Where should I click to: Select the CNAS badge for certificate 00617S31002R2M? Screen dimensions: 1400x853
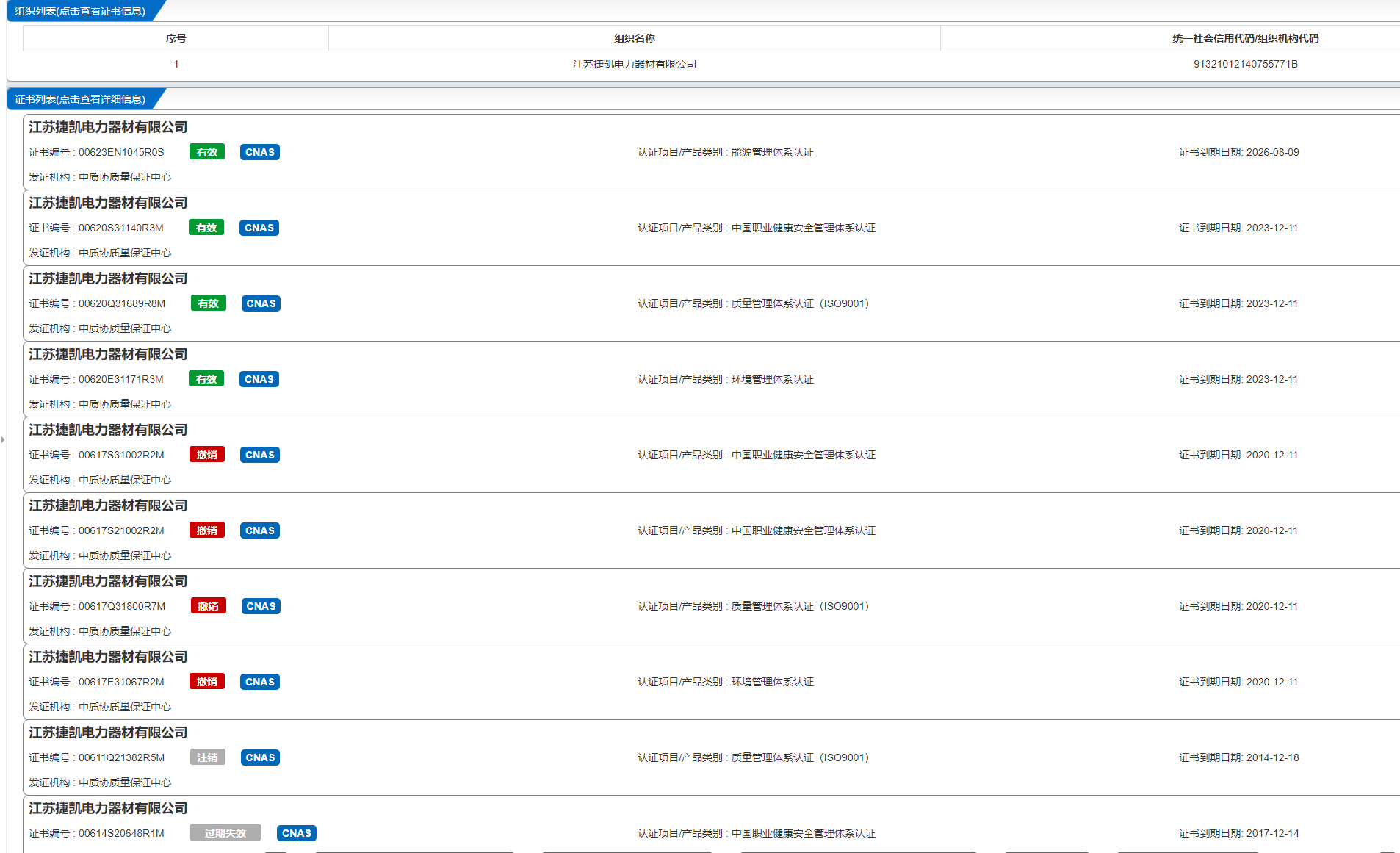[x=260, y=455]
